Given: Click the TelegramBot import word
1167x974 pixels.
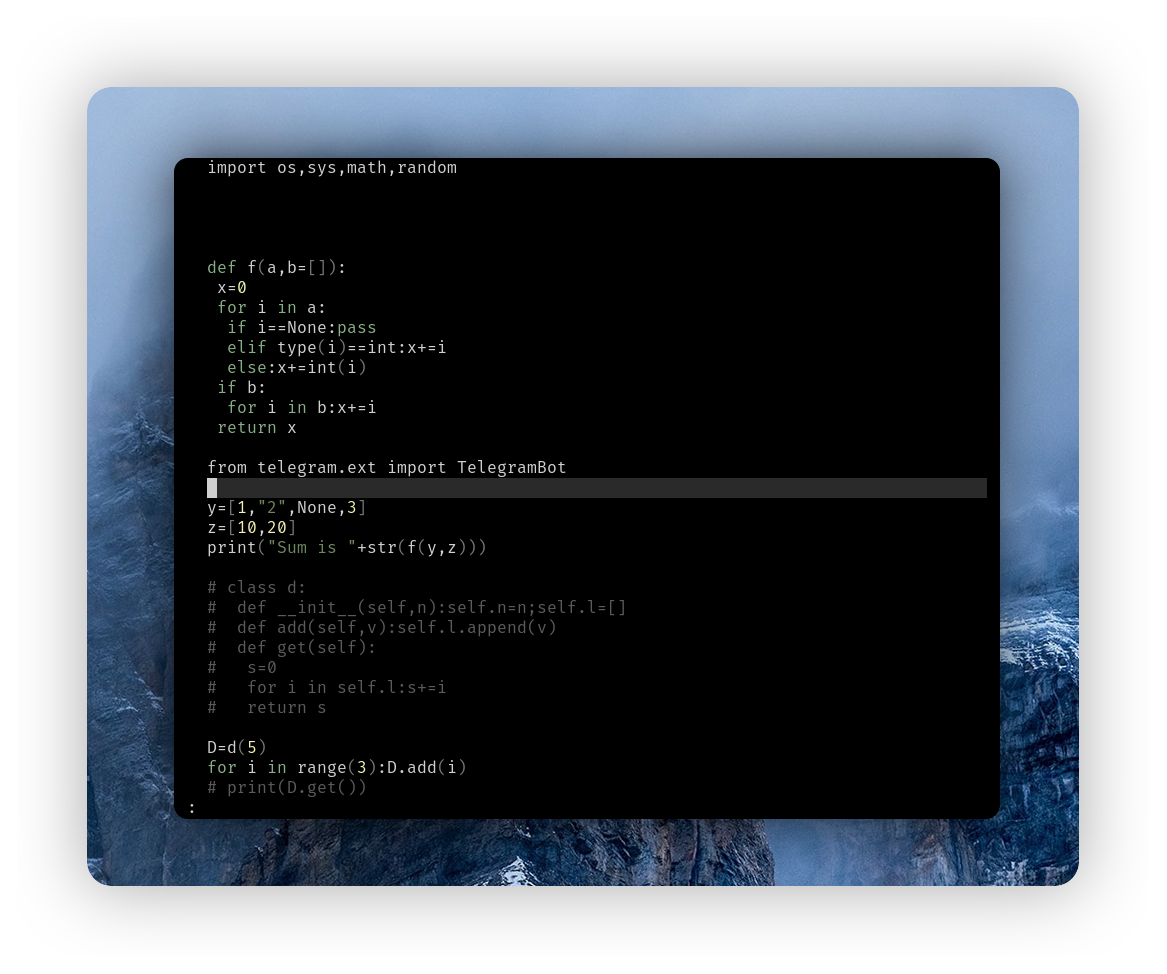Looking at the screenshot, I should click(x=511, y=468).
